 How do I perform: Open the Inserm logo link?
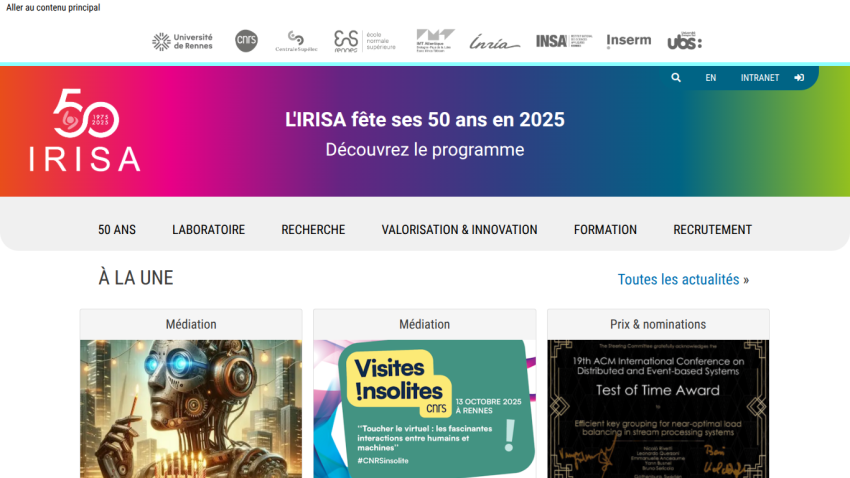pyautogui.click(x=628, y=41)
